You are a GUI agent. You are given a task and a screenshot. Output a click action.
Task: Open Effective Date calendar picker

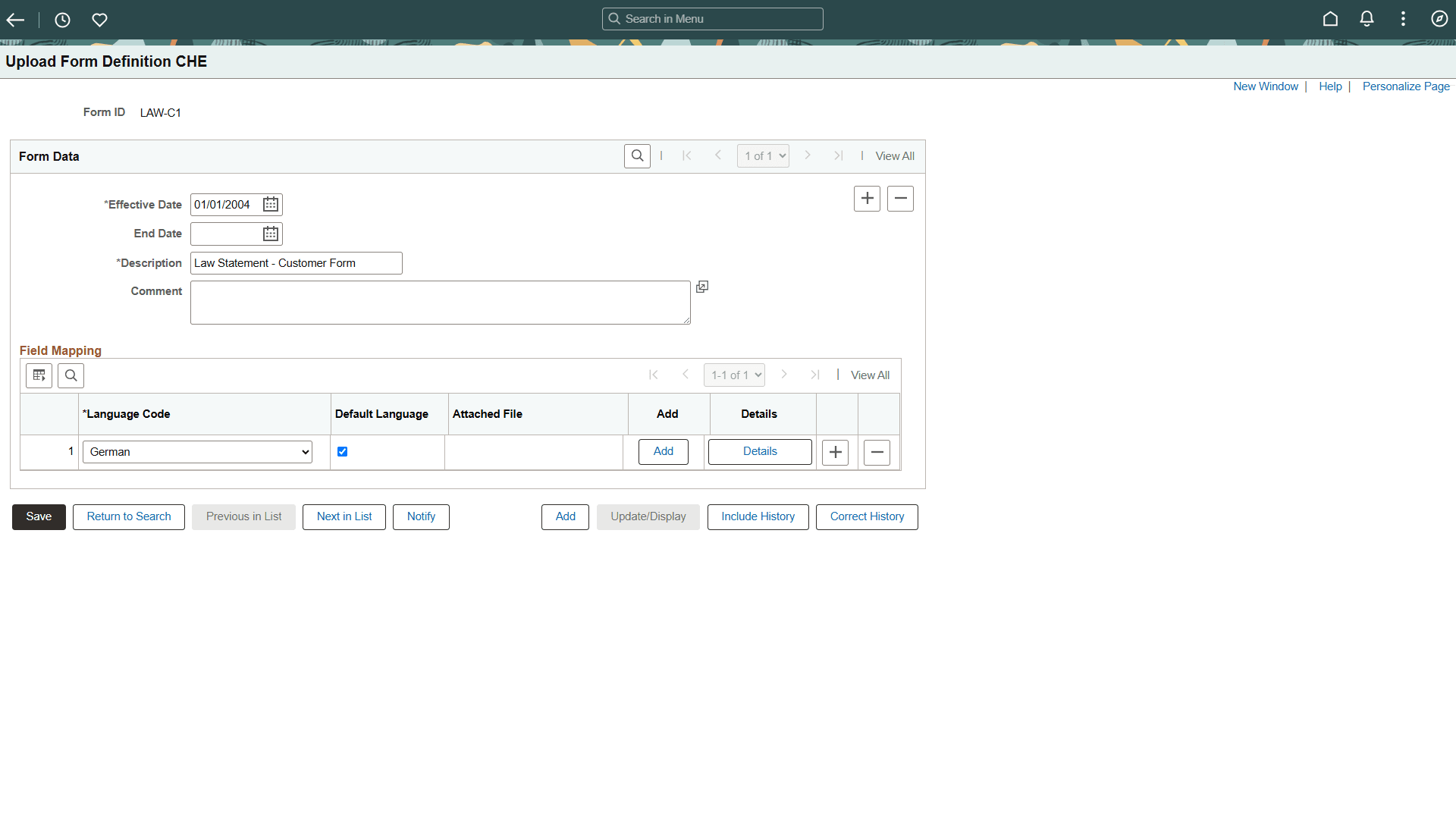[x=271, y=205]
